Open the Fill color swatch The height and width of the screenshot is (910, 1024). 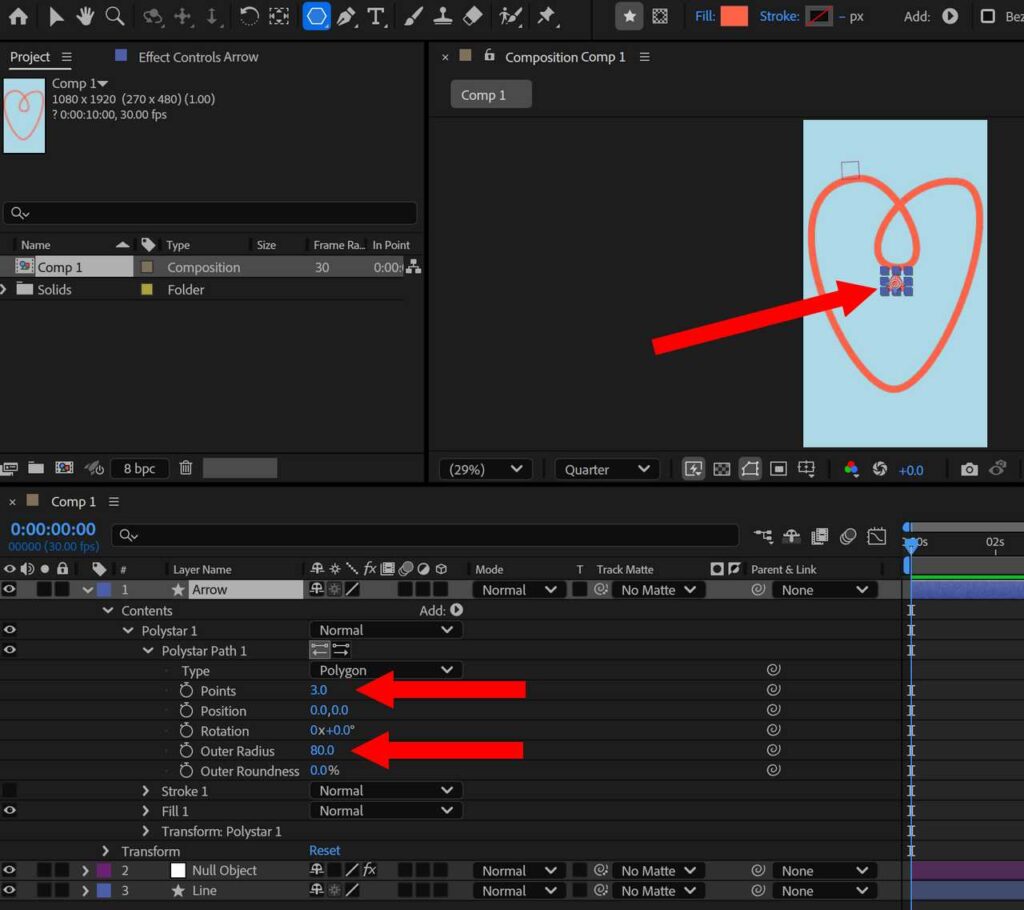tap(733, 16)
